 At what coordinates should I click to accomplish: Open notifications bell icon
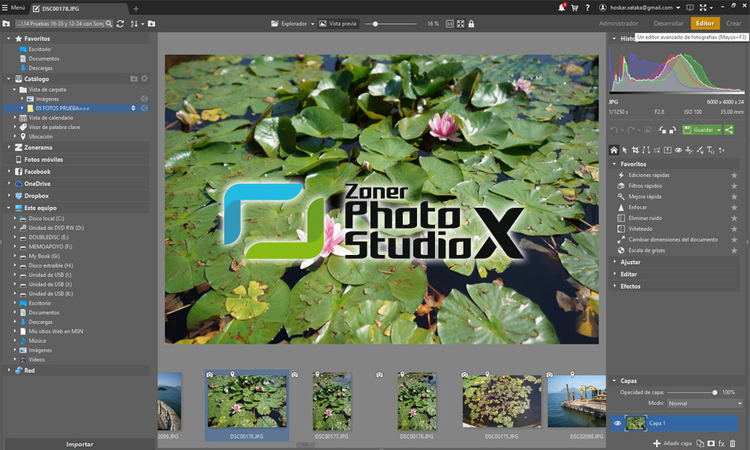(562, 8)
